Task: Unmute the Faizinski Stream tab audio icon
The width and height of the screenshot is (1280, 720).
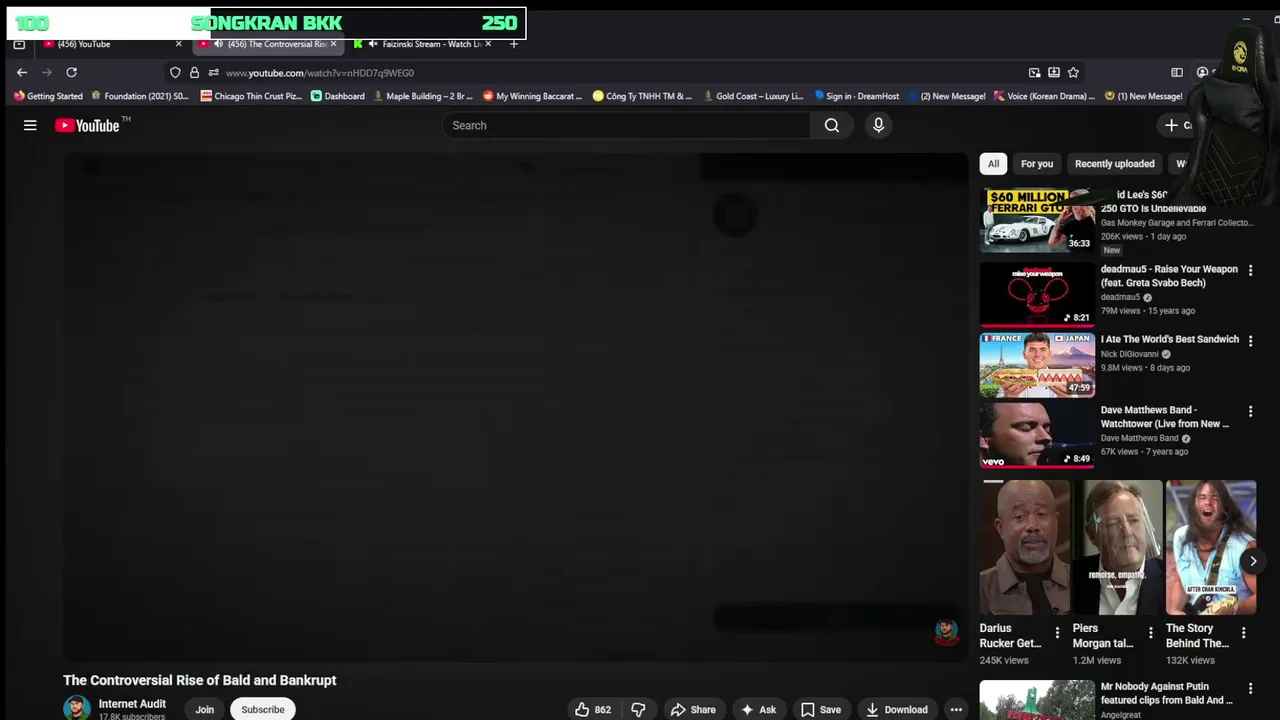Action: [373, 44]
